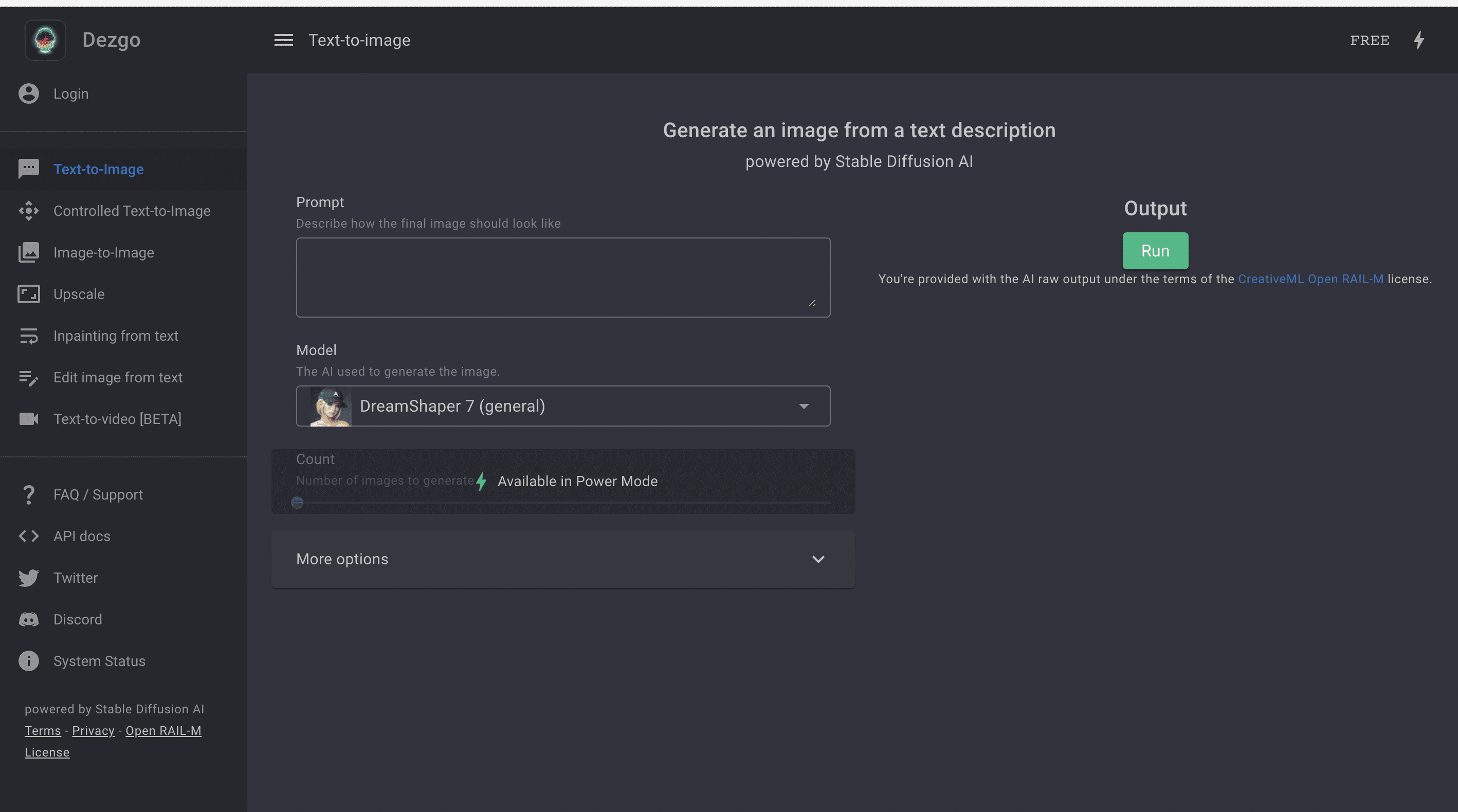The width and height of the screenshot is (1458, 812).
Task: Click the Count slider handle
Action: click(297, 503)
